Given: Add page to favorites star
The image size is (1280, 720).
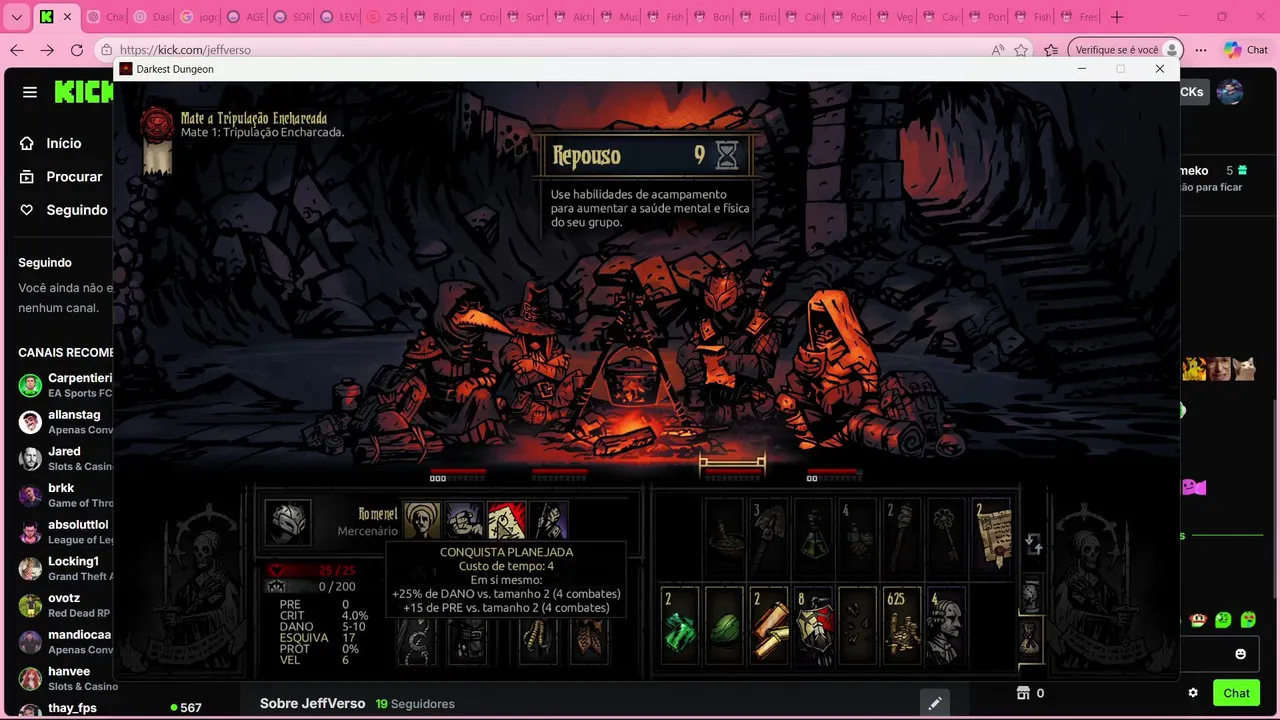Looking at the screenshot, I should click(x=1021, y=50).
